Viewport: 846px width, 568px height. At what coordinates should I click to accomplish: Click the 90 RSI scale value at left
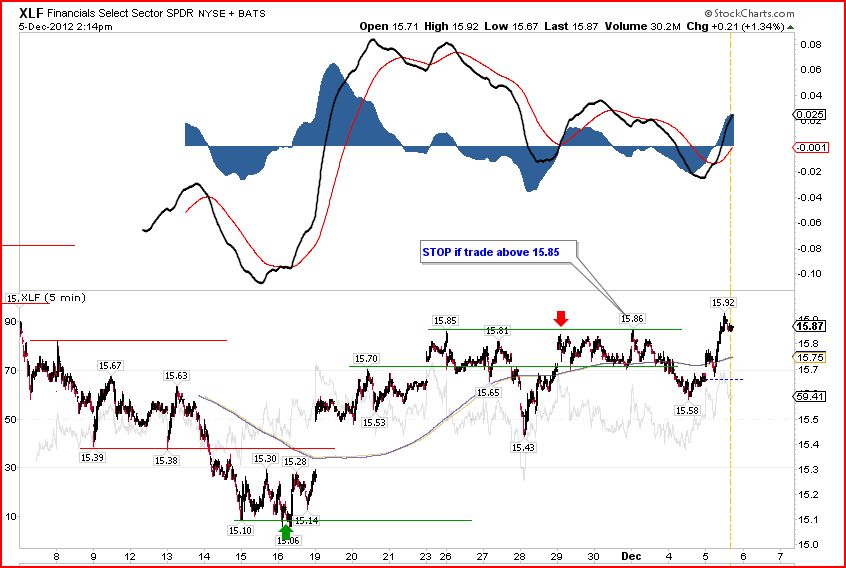(10, 321)
